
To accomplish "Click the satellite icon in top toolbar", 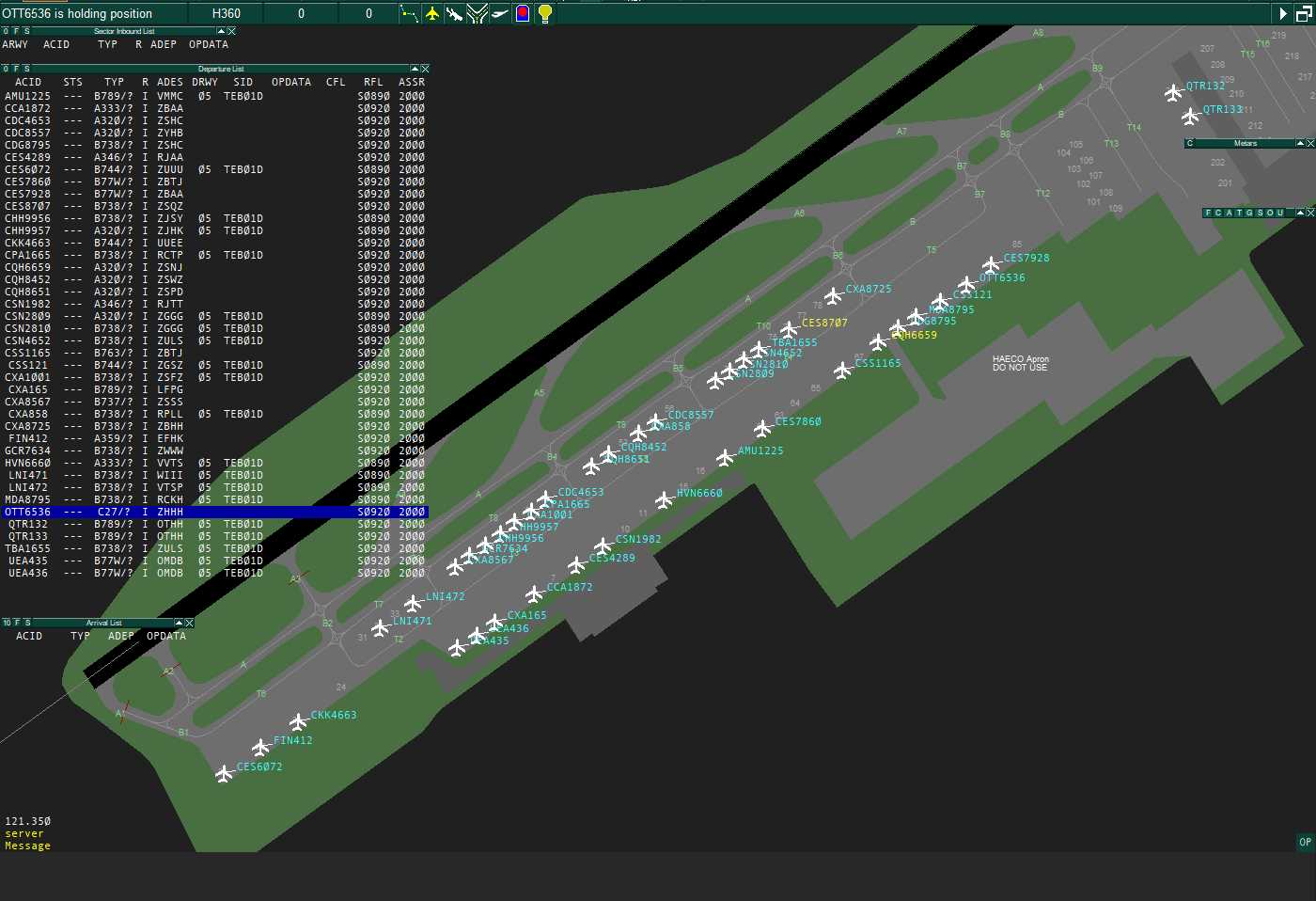I will point(454,13).
